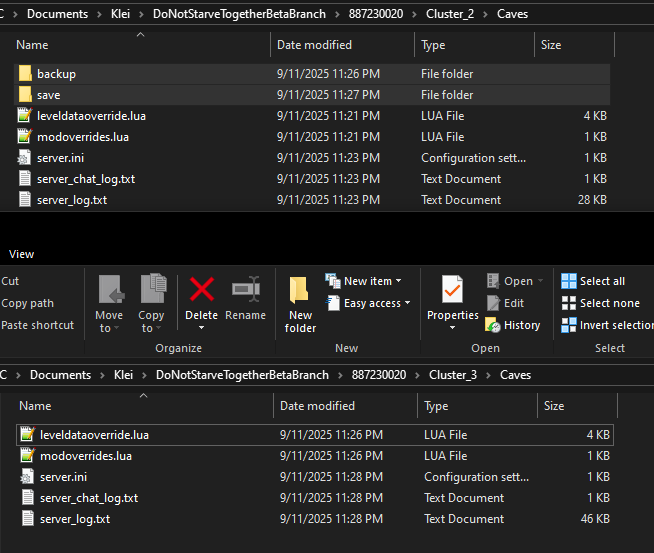Click the Move to icon
Screen dimensions: 654x553
109,290
